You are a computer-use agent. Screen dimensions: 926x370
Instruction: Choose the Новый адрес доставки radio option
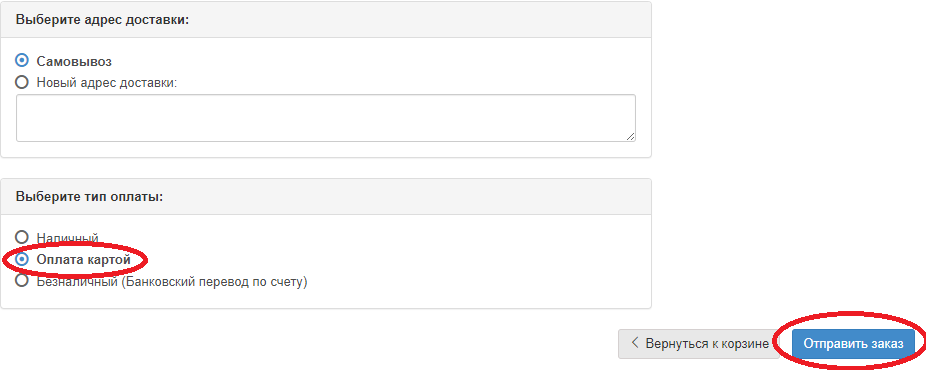click(x=22, y=82)
